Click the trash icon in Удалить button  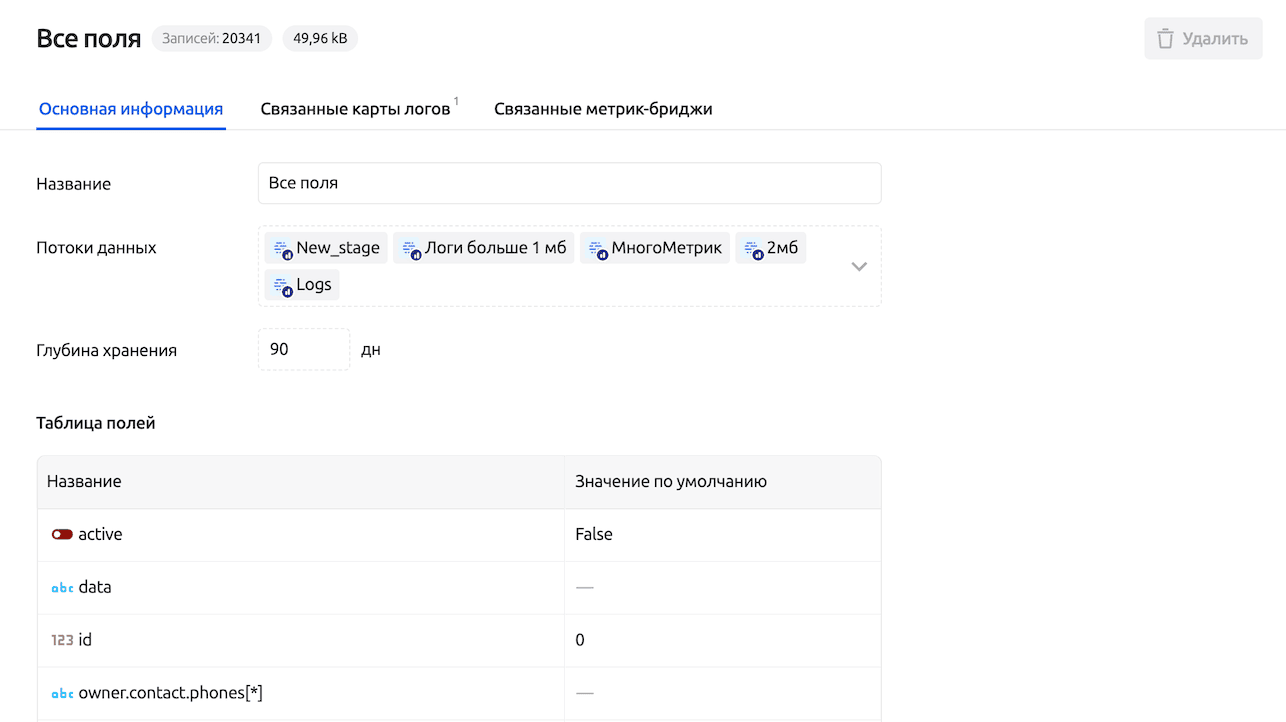tap(1165, 39)
